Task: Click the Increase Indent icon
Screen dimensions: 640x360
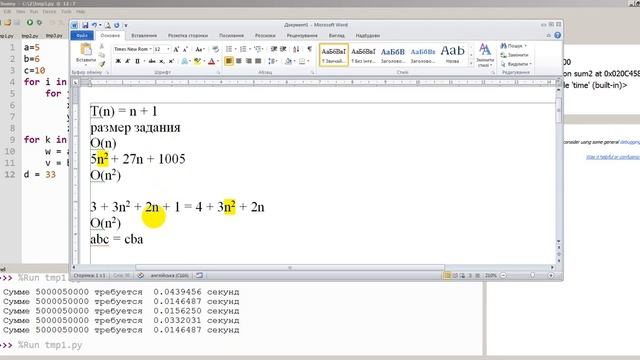Action: tap(283, 49)
